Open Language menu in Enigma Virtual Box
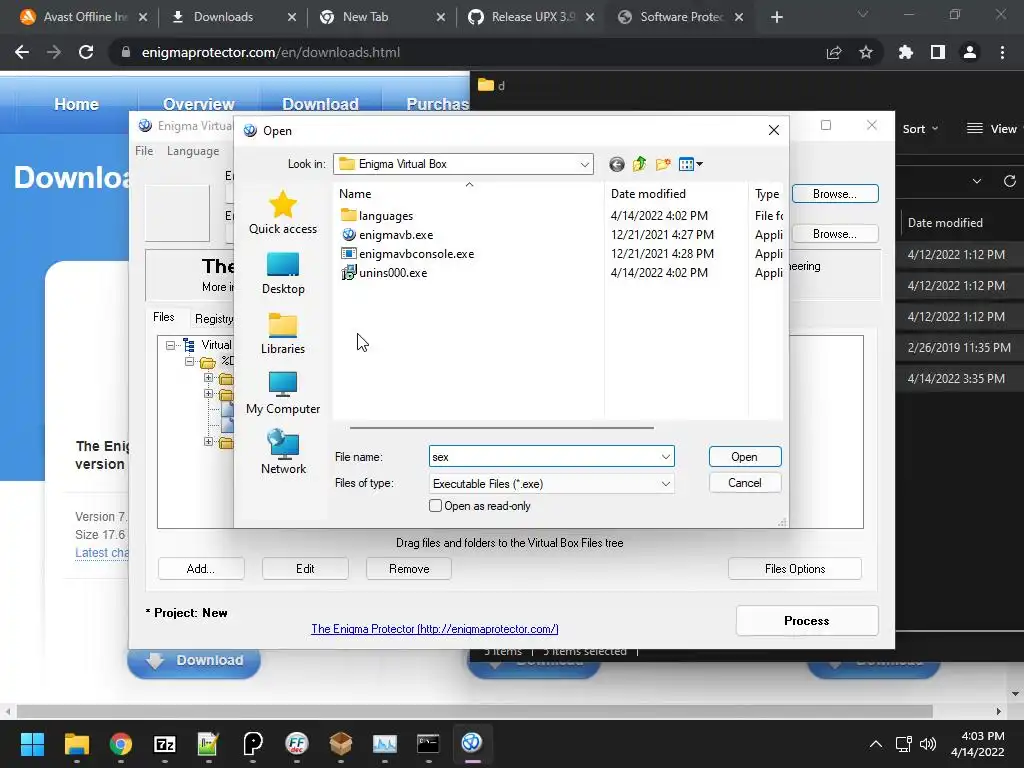The image size is (1024, 768). [x=193, y=151]
